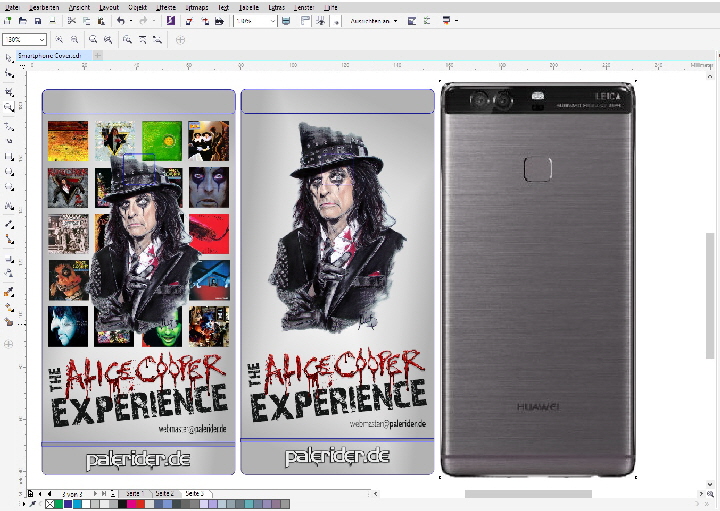Click the Print icon
This screenshot has height=511, width=720.
(x=52, y=21)
